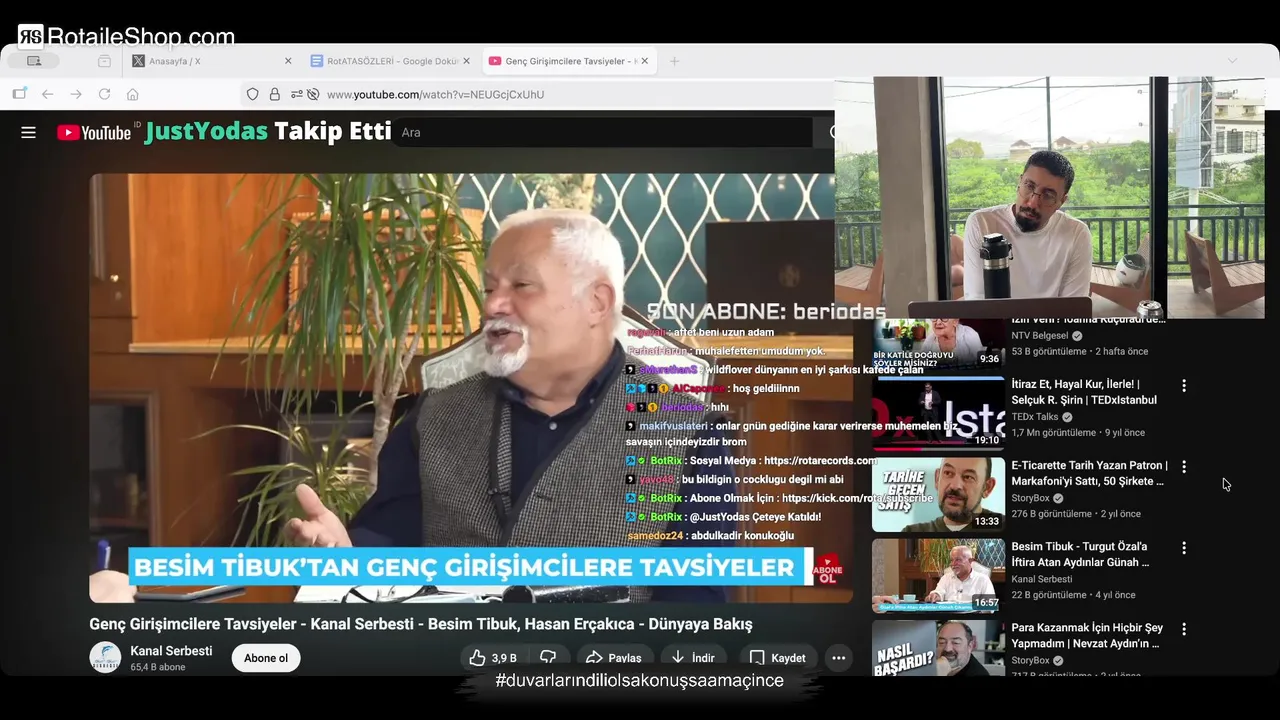Image resolution: width=1280 pixels, height=720 pixels.
Task: Click the video title Genç Girişimcilere Tavsiyeler heading
Action: pyautogui.click(x=420, y=624)
